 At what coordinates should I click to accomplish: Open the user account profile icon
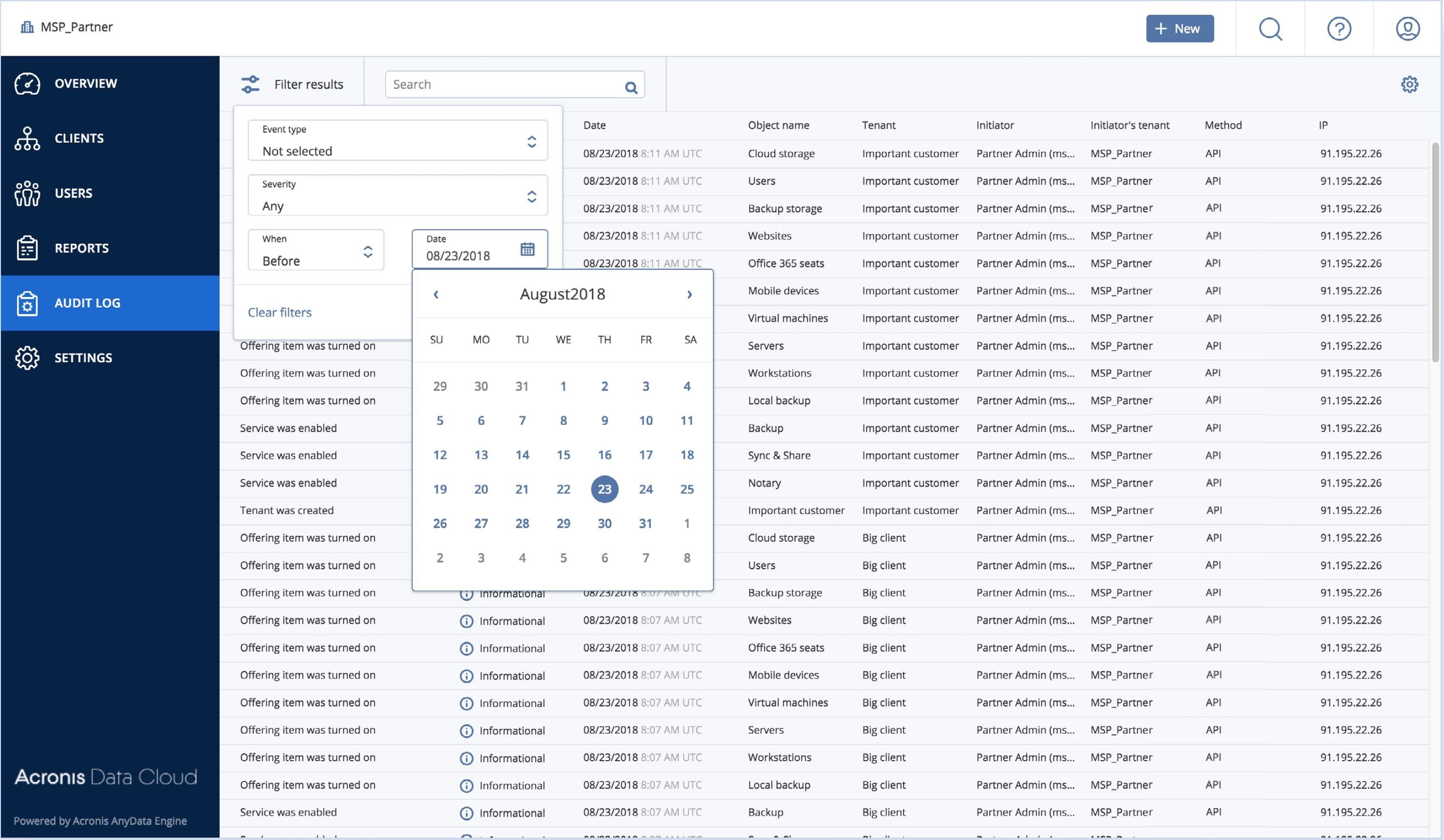coord(1407,29)
